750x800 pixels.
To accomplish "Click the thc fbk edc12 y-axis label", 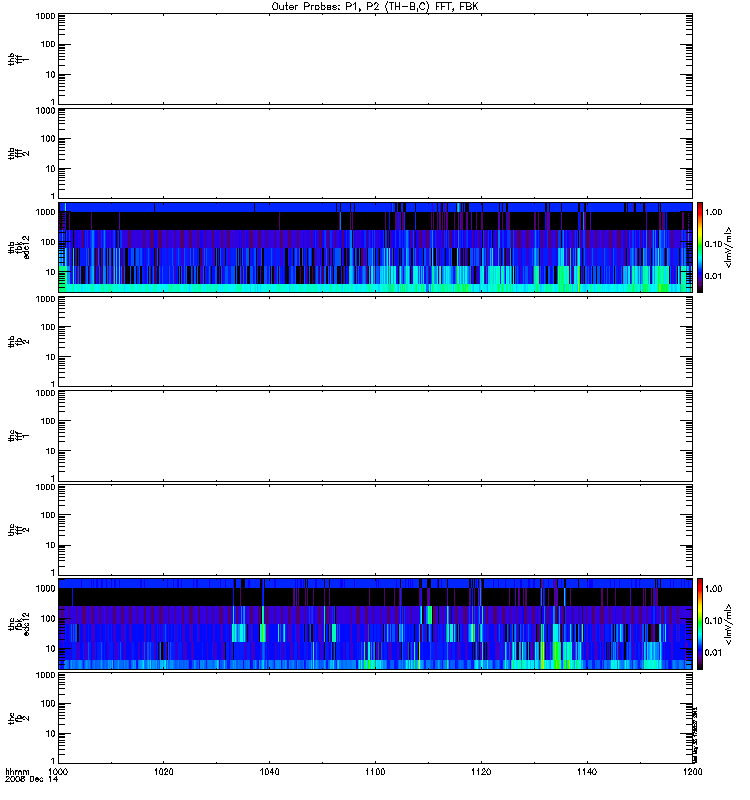I will [19, 624].
